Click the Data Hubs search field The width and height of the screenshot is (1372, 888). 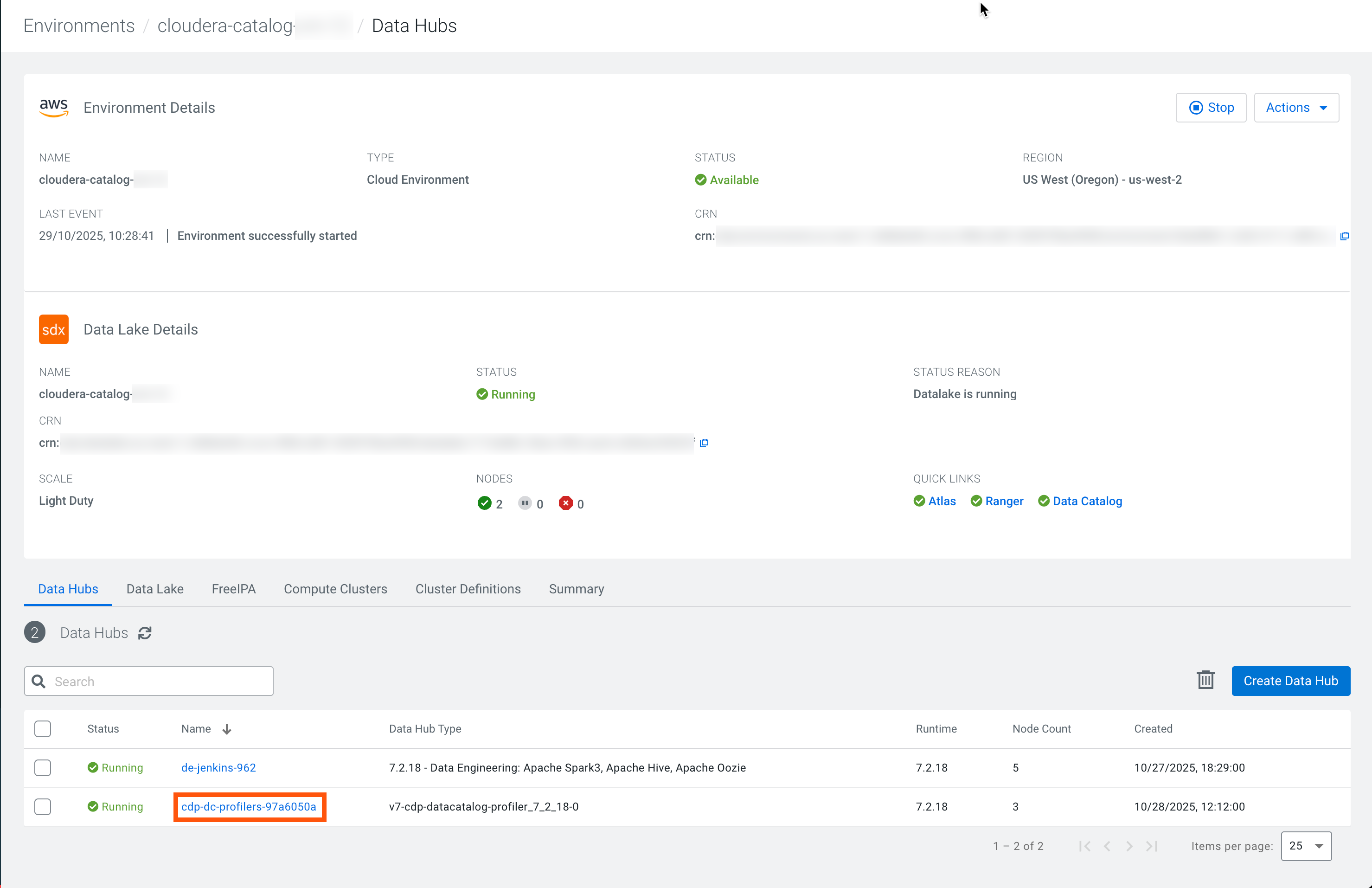(x=149, y=681)
